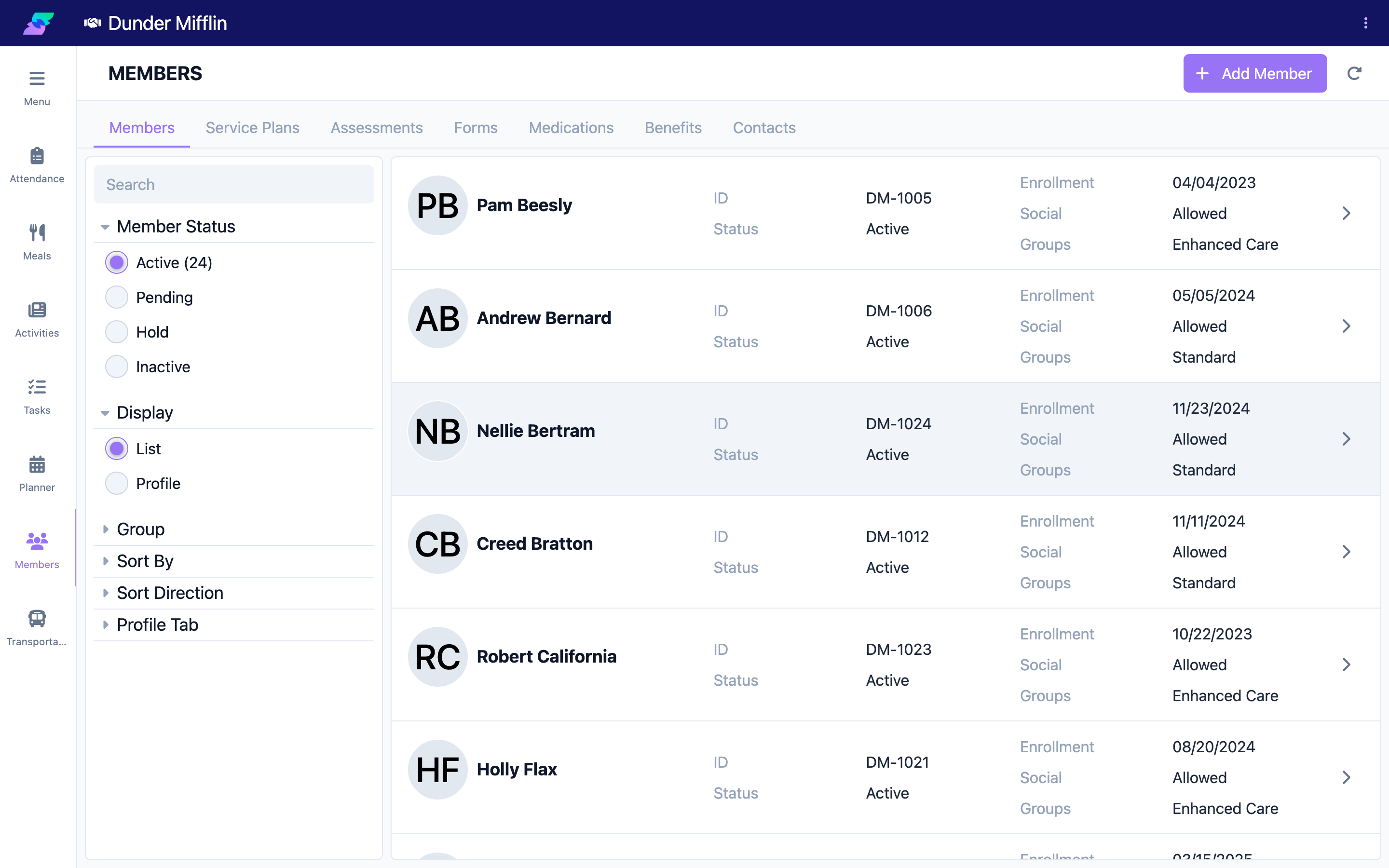Open the Planner calendar icon
The width and height of the screenshot is (1389, 868).
(37, 464)
